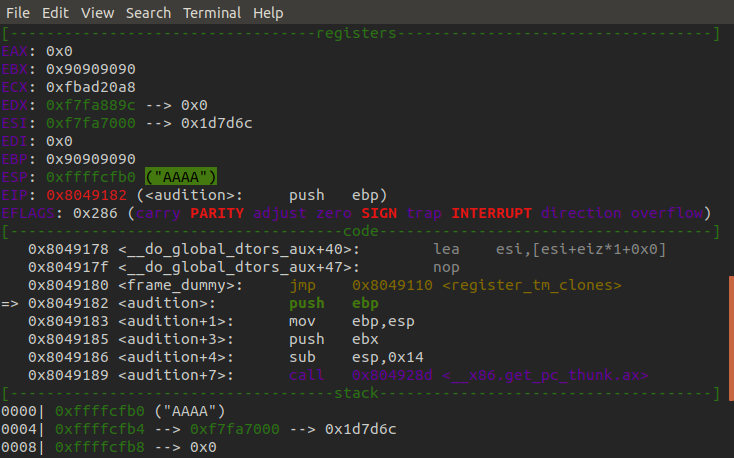
Task: Click the ESI address 0xf7fa7000 in registers
Action: pos(91,123)
